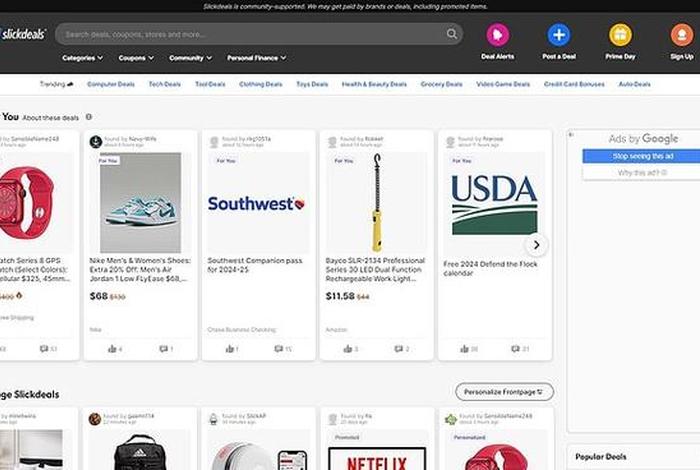Select the Computer Deals tab

pos(111,84)
